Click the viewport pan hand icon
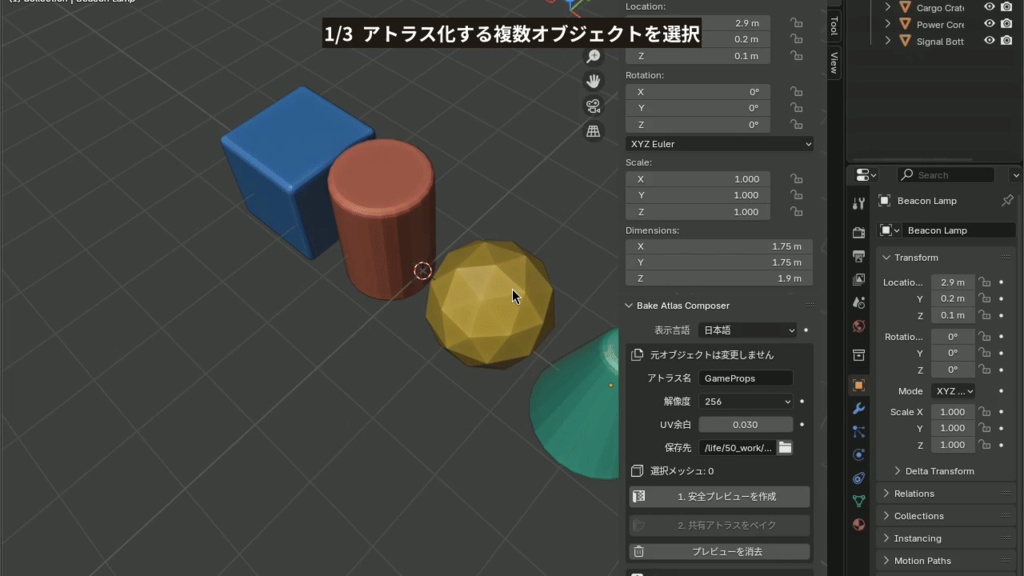1024x576 pixels. click(x=593, y=81)
